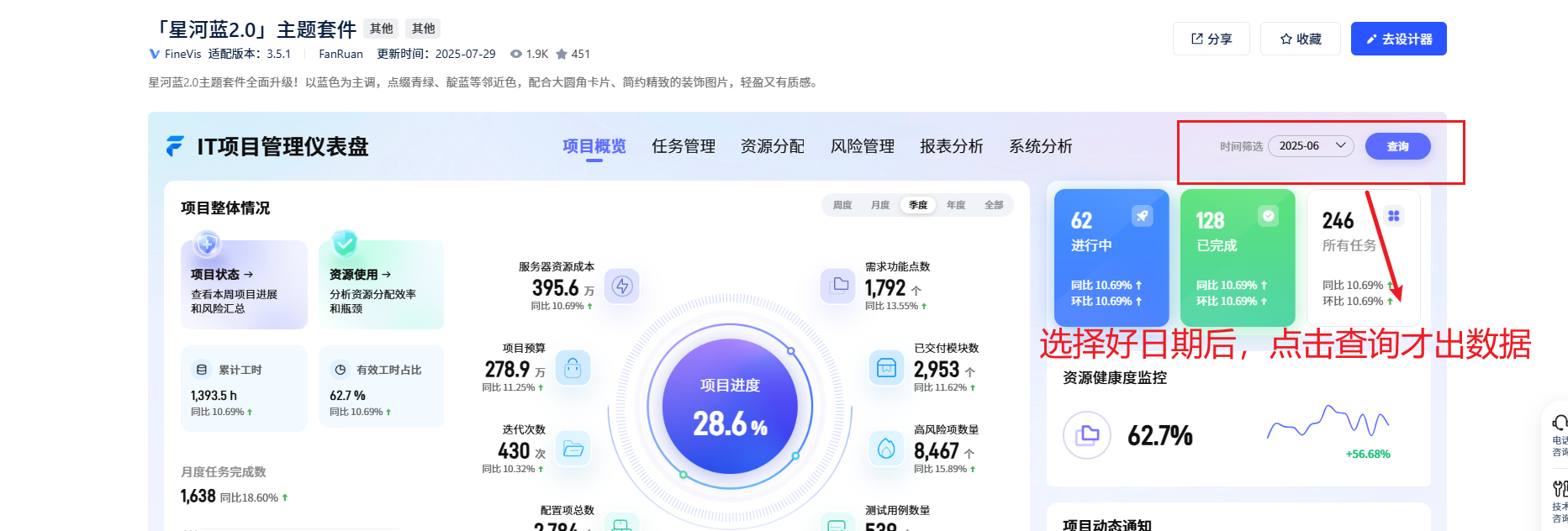This screenshot has width=1568, height=531.
Task: Click the 有效工时占比 clock icon
Action: point(341,370)
